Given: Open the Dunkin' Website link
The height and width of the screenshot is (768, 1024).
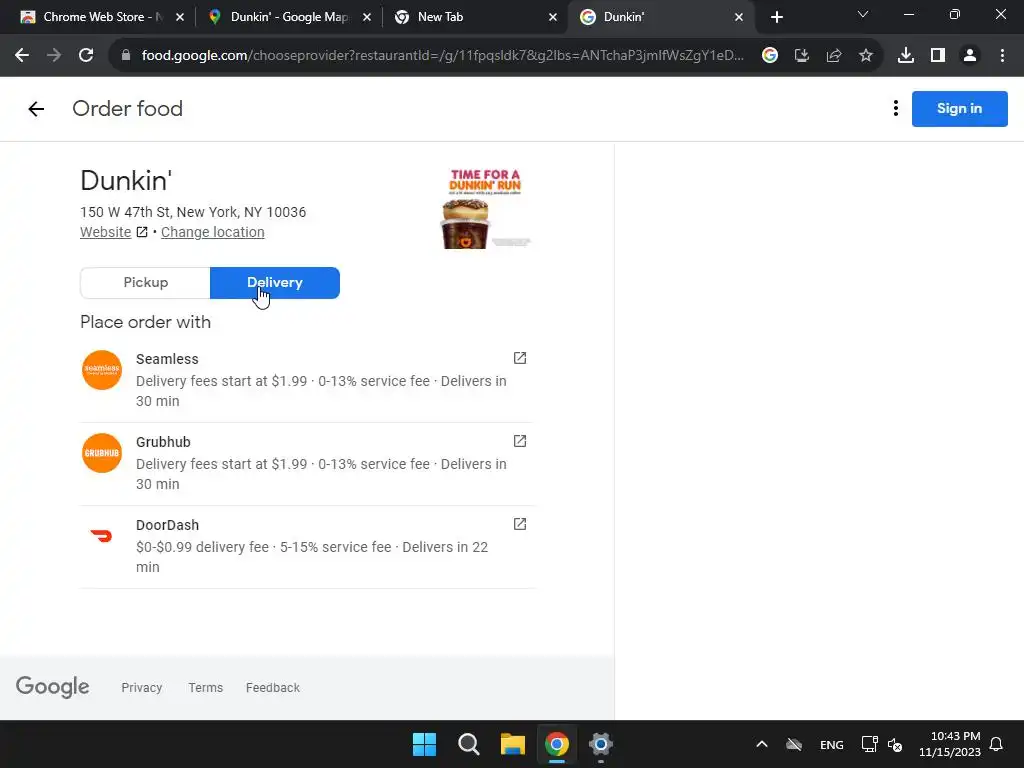Looking at the screenshot, I should pyautogui.click(x=106, y=232).
